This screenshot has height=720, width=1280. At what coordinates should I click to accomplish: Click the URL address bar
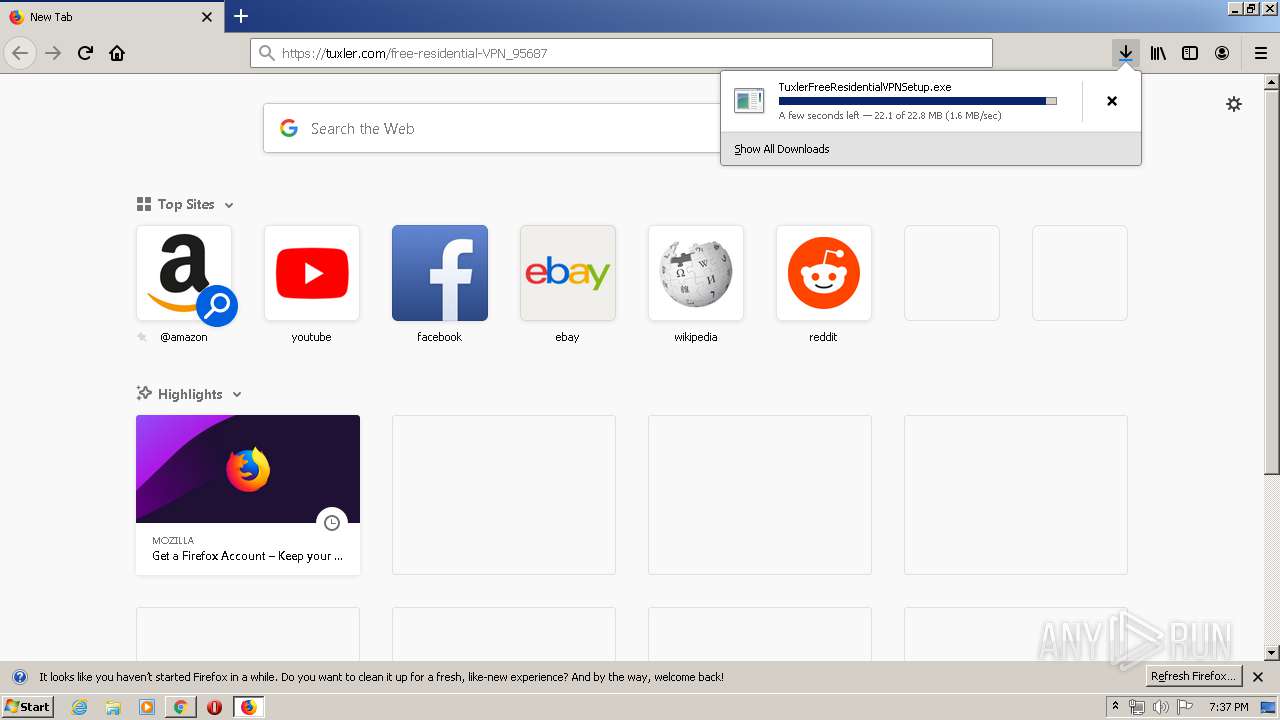pyautogui.click(x=621, y=53)
